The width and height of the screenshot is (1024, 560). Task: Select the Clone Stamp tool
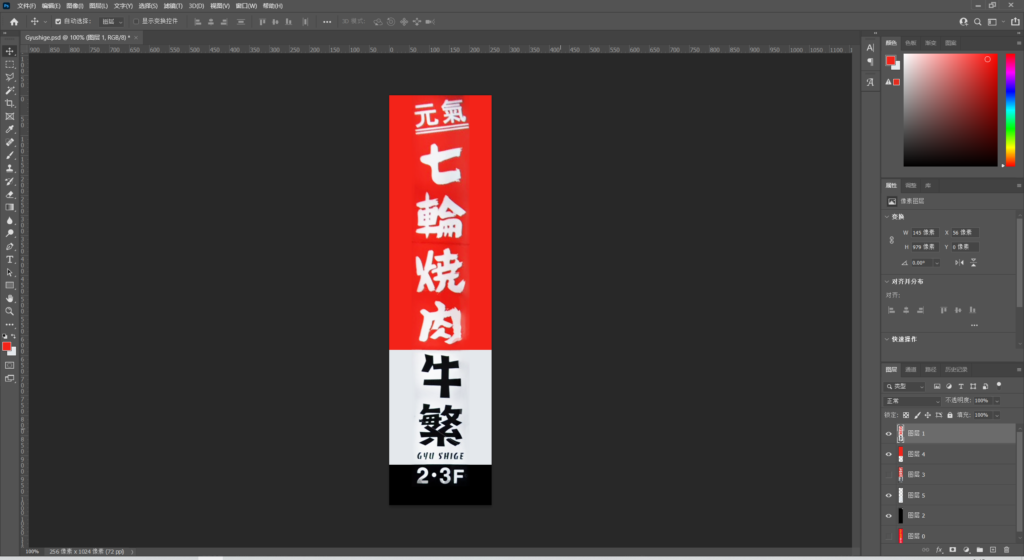coord(9,168)
